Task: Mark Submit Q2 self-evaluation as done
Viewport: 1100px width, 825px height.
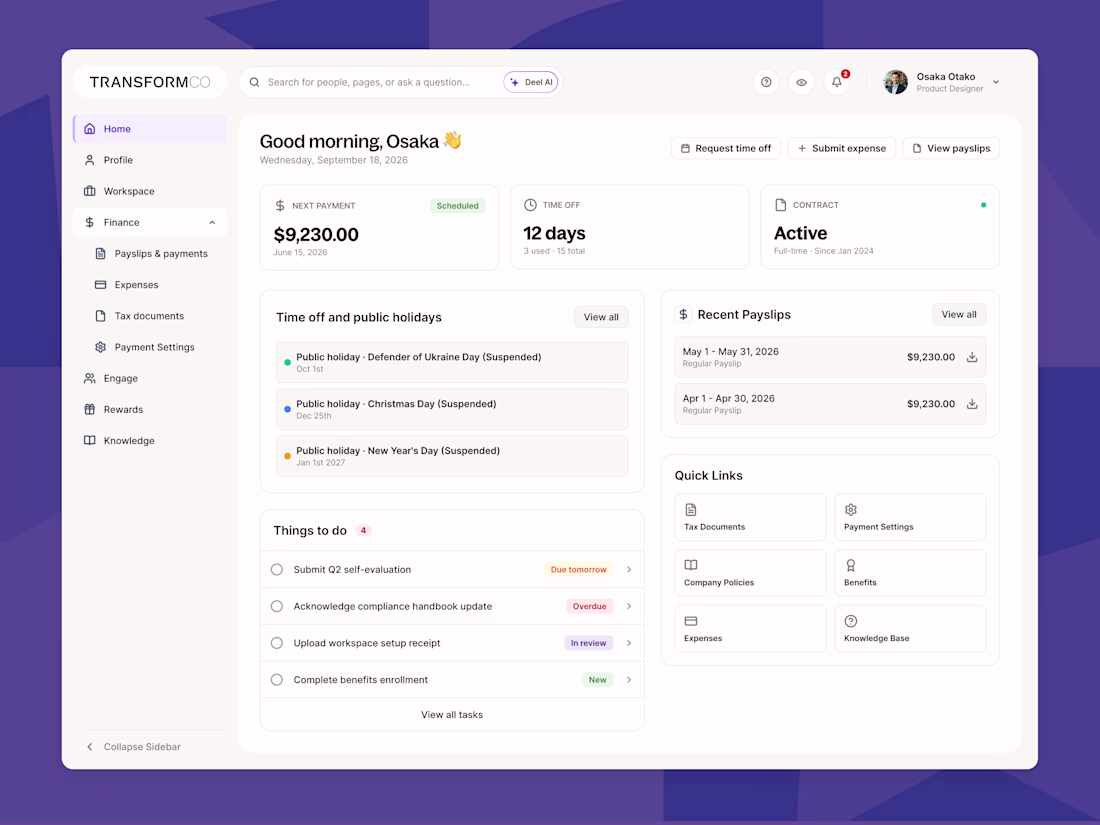Action: (x=277, y=570)
